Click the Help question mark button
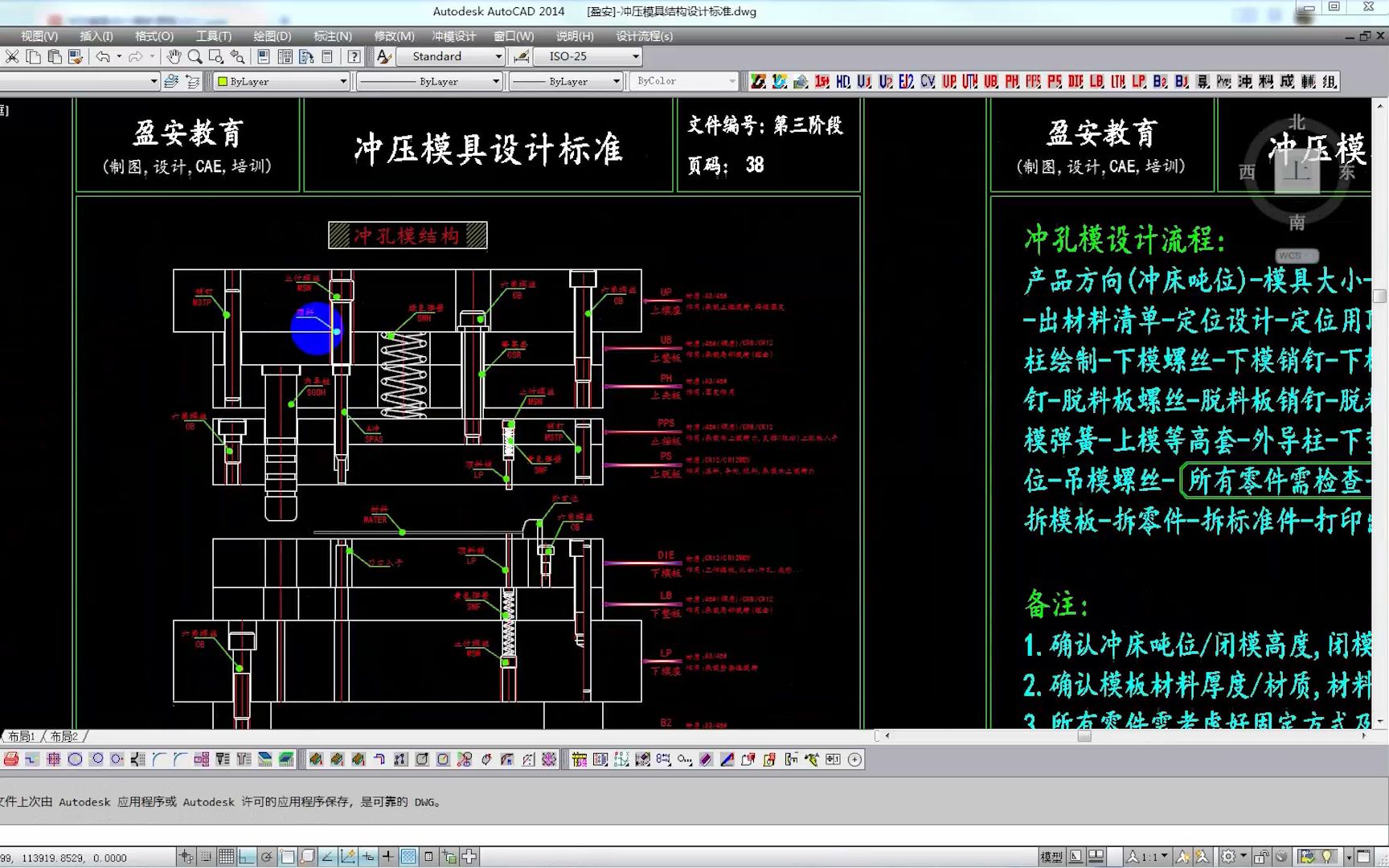Viewport: 1389px width, 868px height. (x=354, y=56)
